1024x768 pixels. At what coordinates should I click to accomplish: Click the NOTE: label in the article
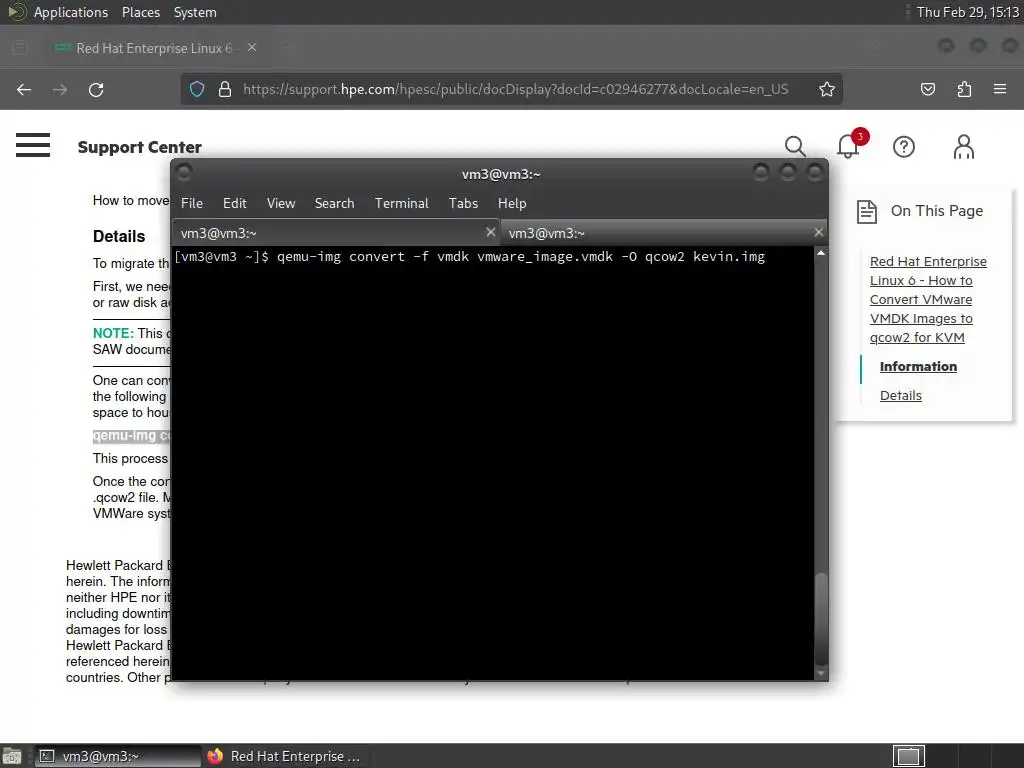point(113,333)
